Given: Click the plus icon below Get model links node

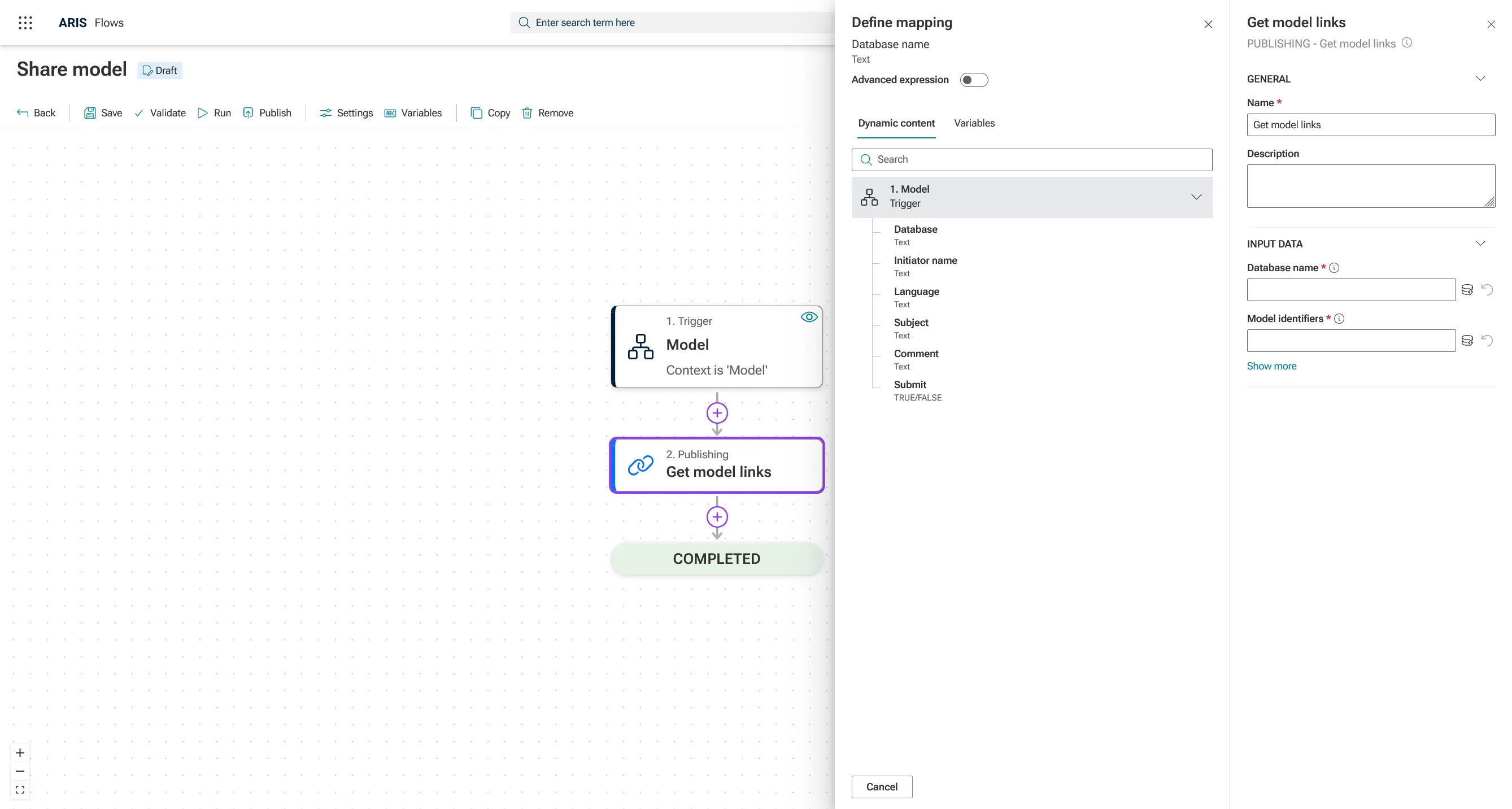Looking at the screenshot, I should pos(716,517).
